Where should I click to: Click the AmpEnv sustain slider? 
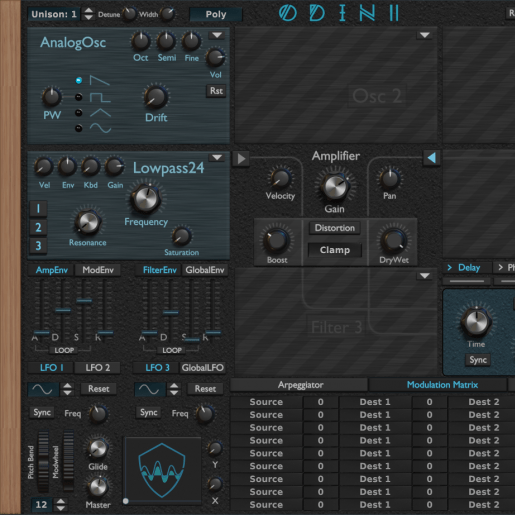tap(84, 301)
